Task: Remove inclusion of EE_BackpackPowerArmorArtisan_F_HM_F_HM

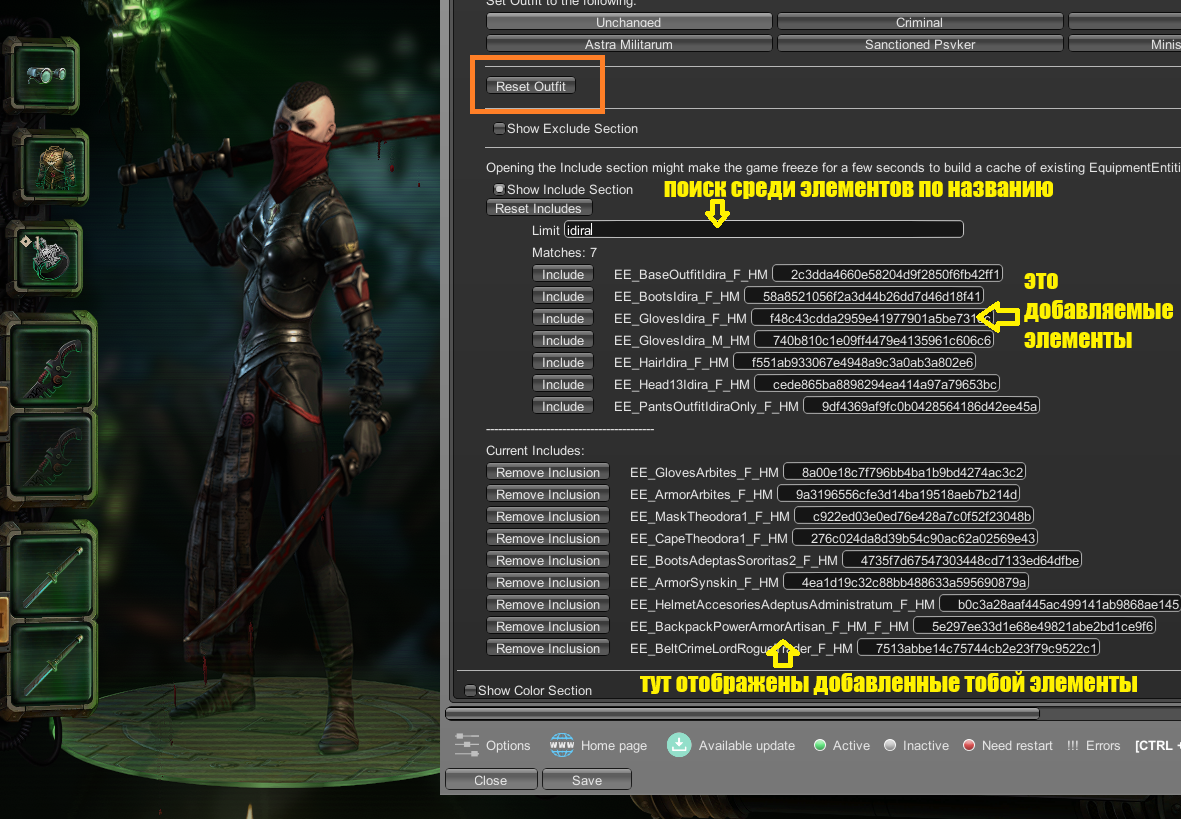Action: tap(548, 626)
